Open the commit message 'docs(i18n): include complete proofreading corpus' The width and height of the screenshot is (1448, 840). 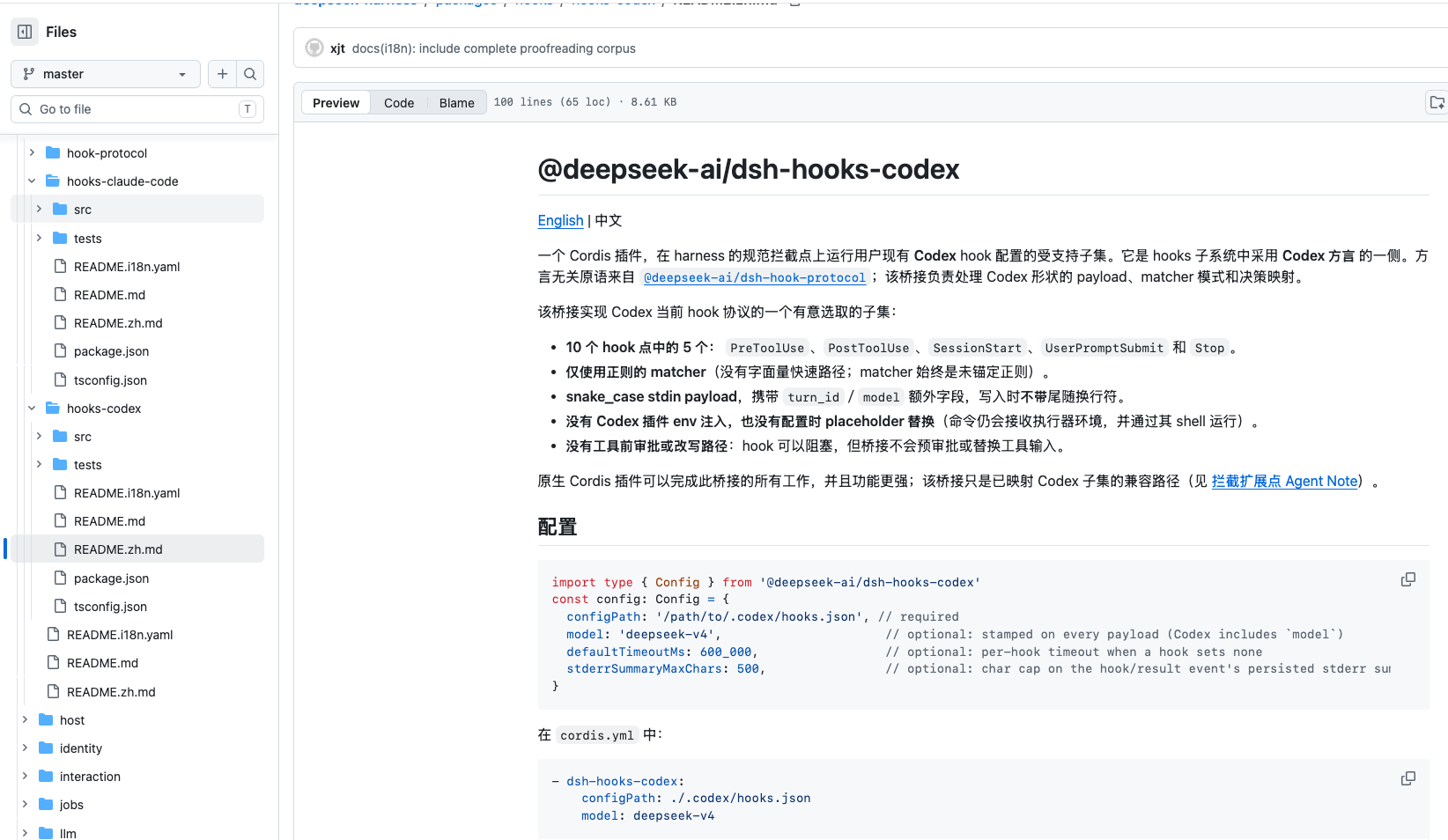493,48
